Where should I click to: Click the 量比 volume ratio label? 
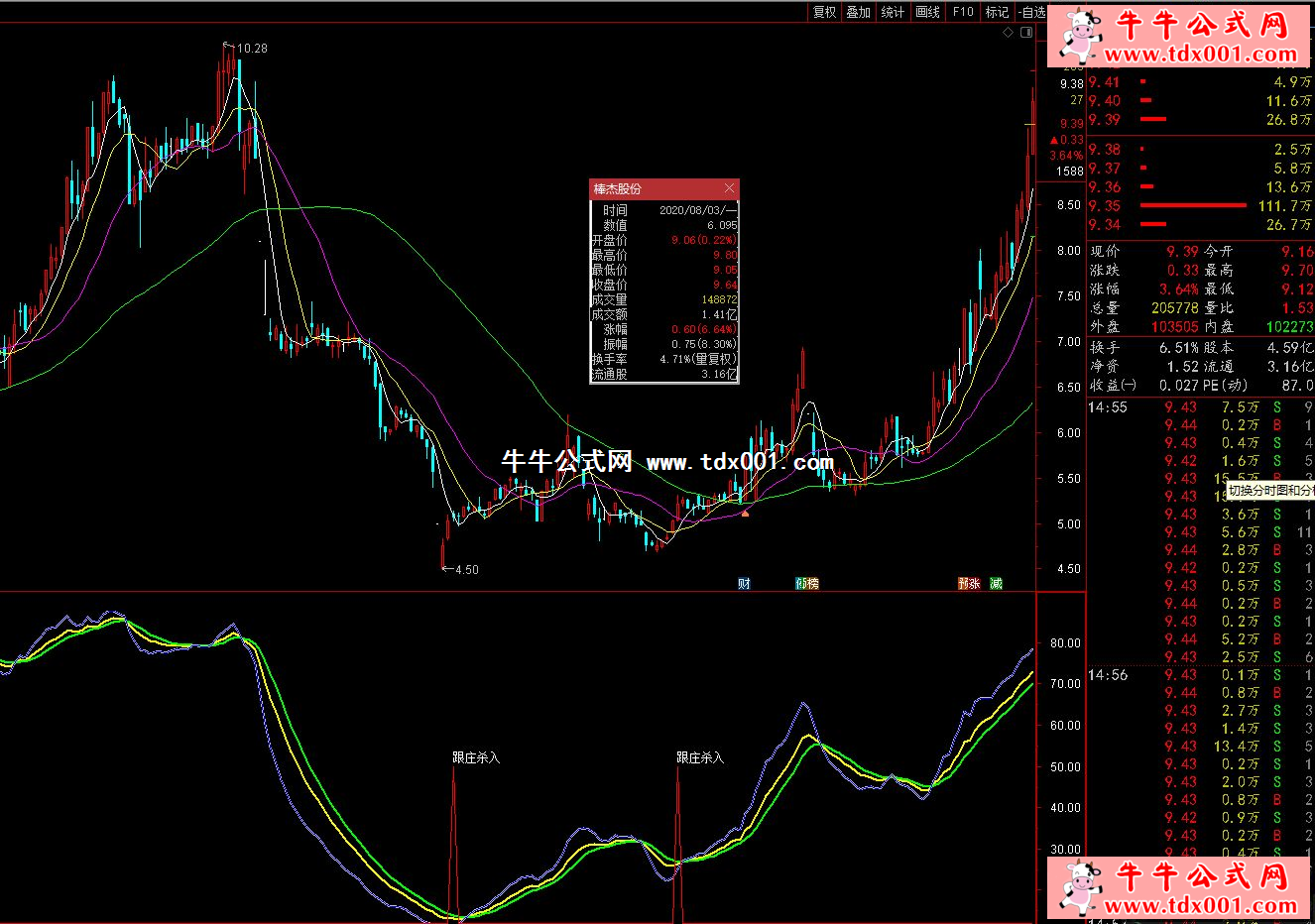pos(1219,308)
